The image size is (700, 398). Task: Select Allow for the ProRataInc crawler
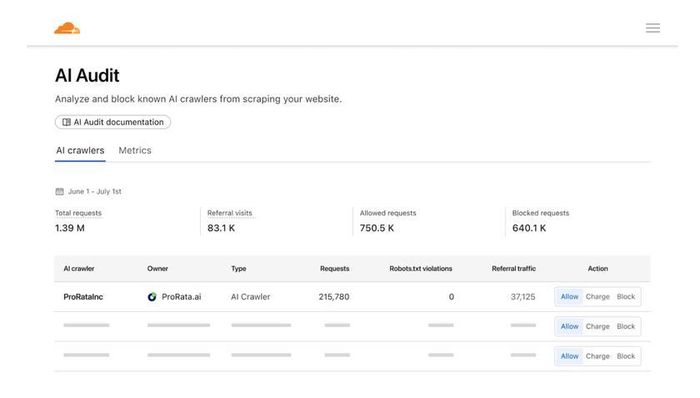pos(569,297)
